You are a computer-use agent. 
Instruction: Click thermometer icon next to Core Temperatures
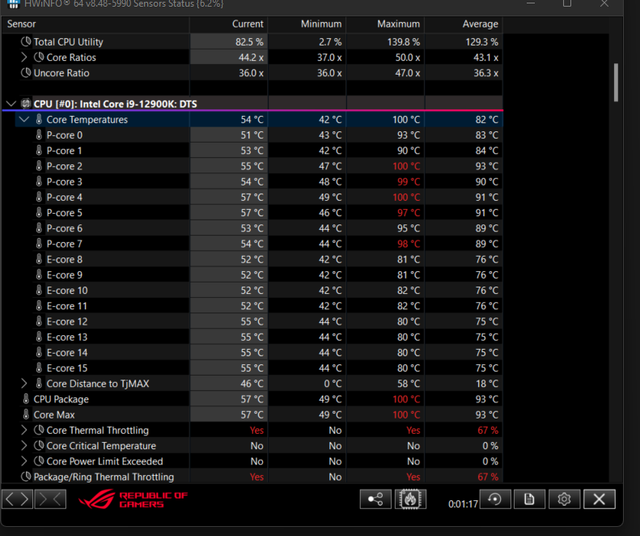(39, 119)
